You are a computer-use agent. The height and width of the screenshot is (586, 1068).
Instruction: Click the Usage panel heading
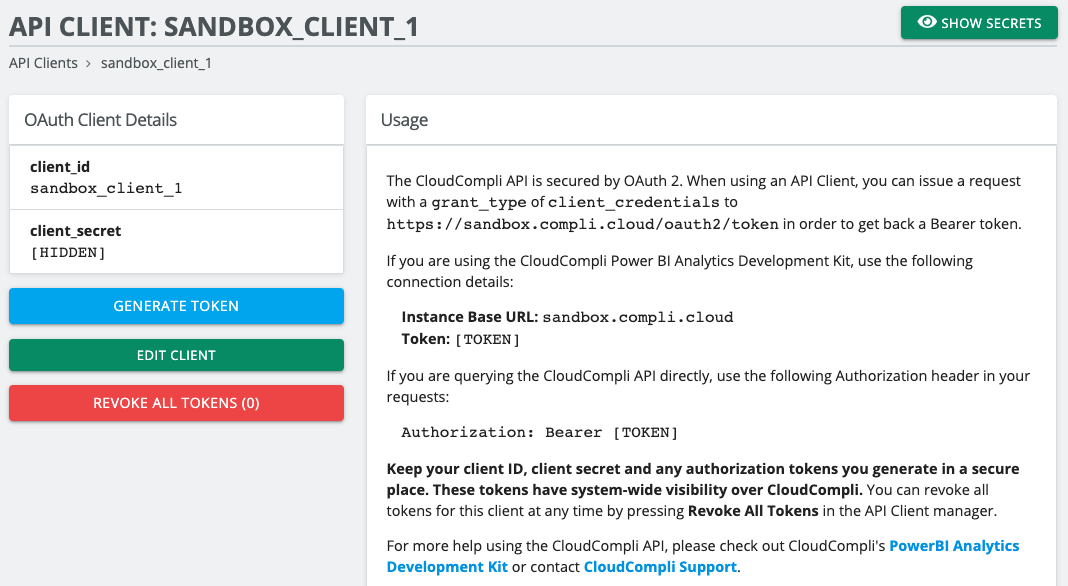[x=405, y=120]
